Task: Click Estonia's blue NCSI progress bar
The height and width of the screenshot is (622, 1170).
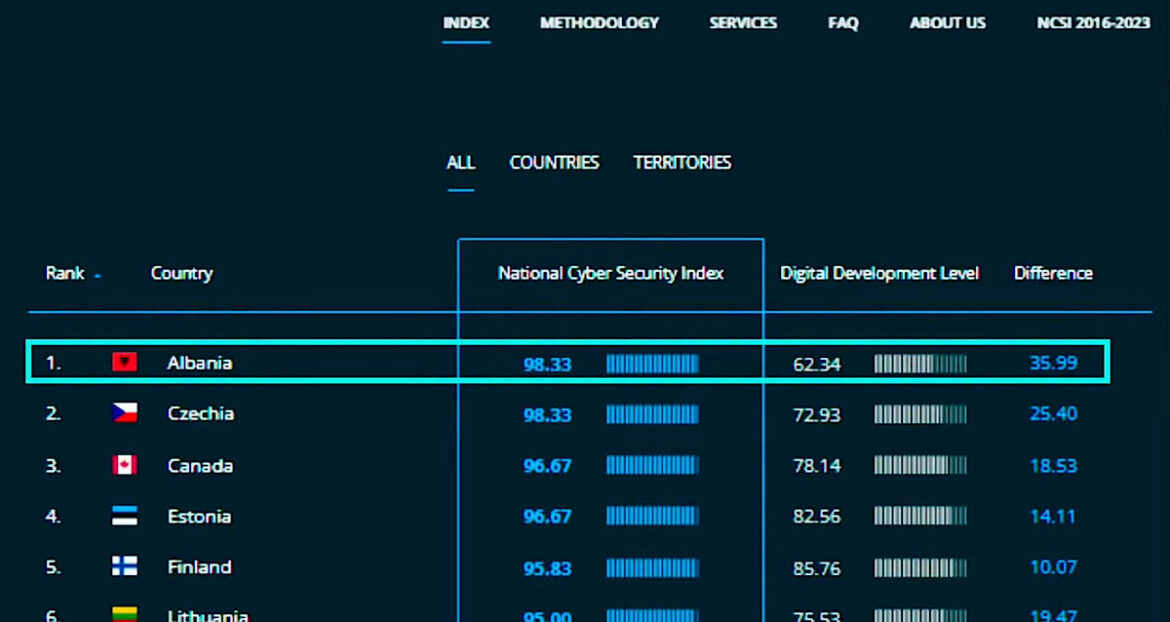Action: pyautogui.click(x=652, y=516)
